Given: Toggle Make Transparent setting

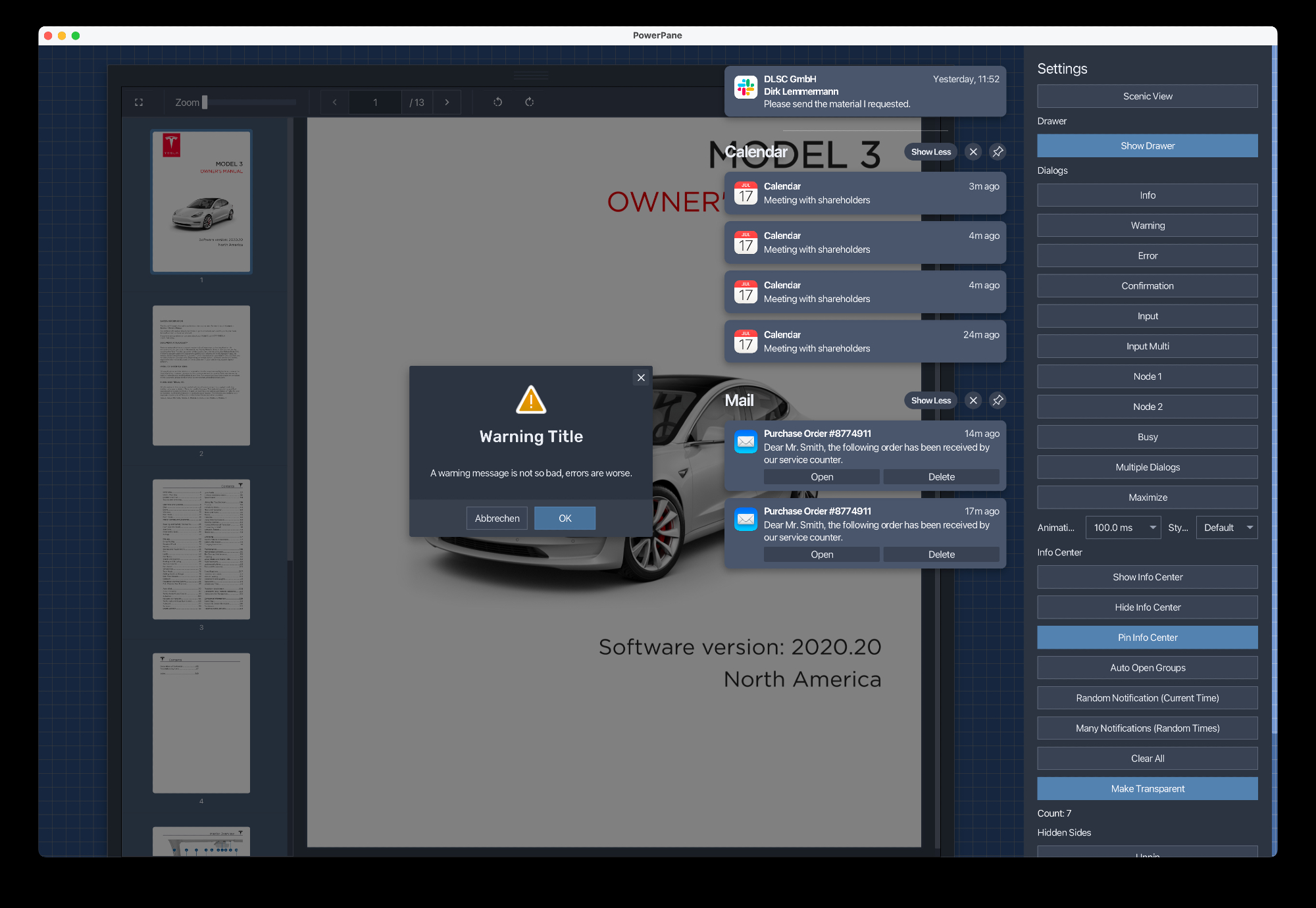Looking at the screenshot, I should (1147, 789).
